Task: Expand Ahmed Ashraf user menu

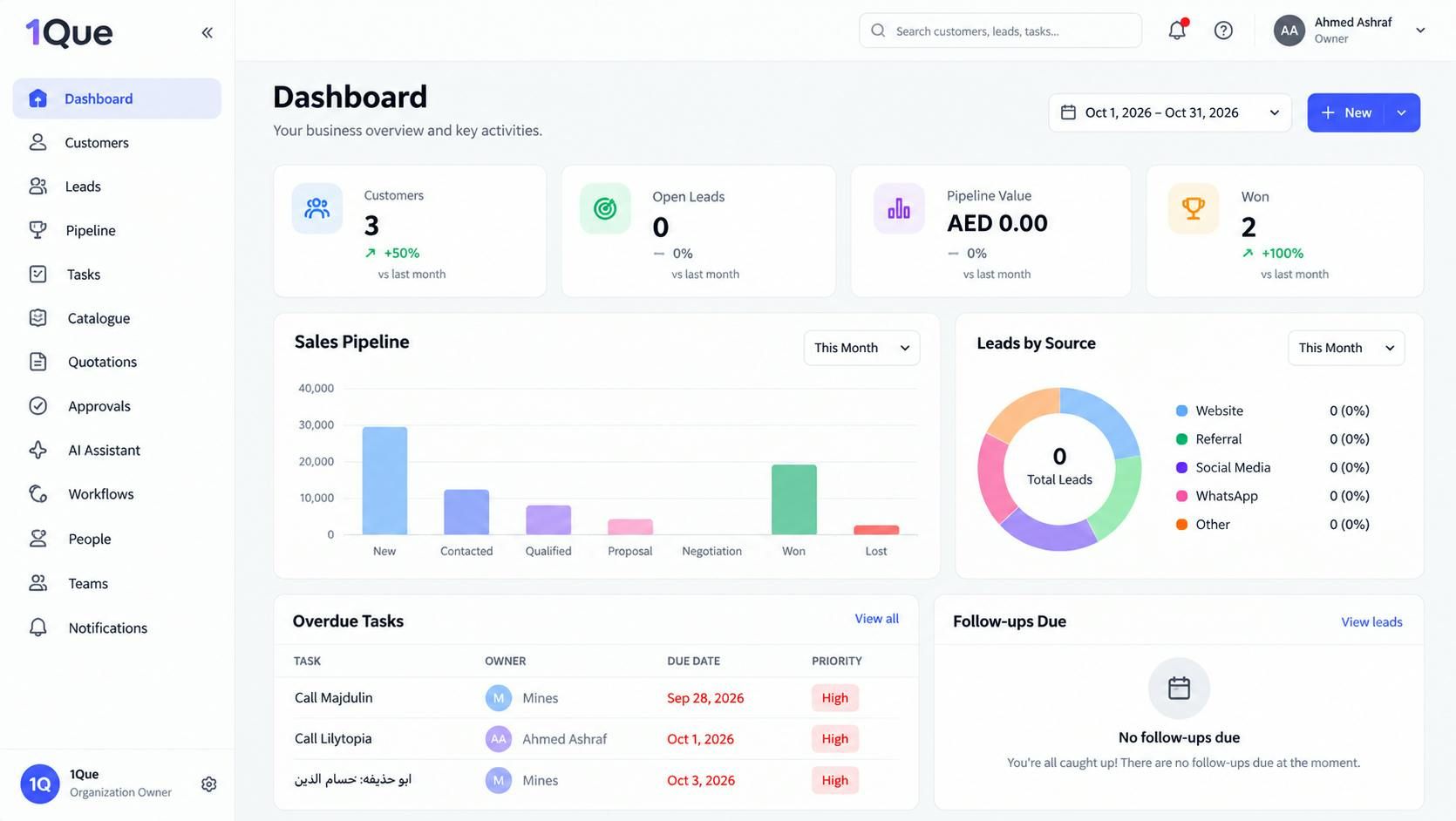Action: click(x=1420, y=31)
